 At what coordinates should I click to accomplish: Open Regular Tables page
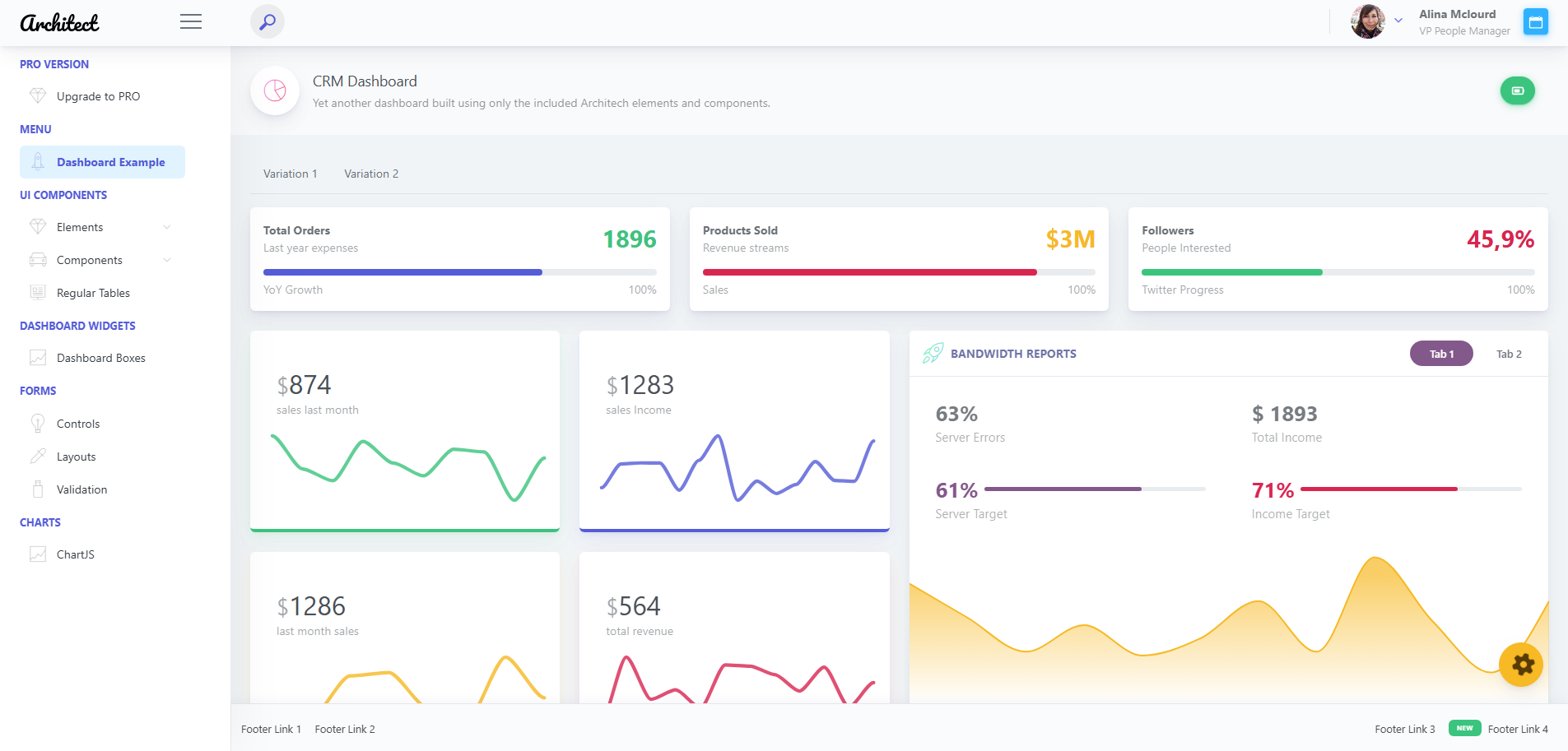94,293
